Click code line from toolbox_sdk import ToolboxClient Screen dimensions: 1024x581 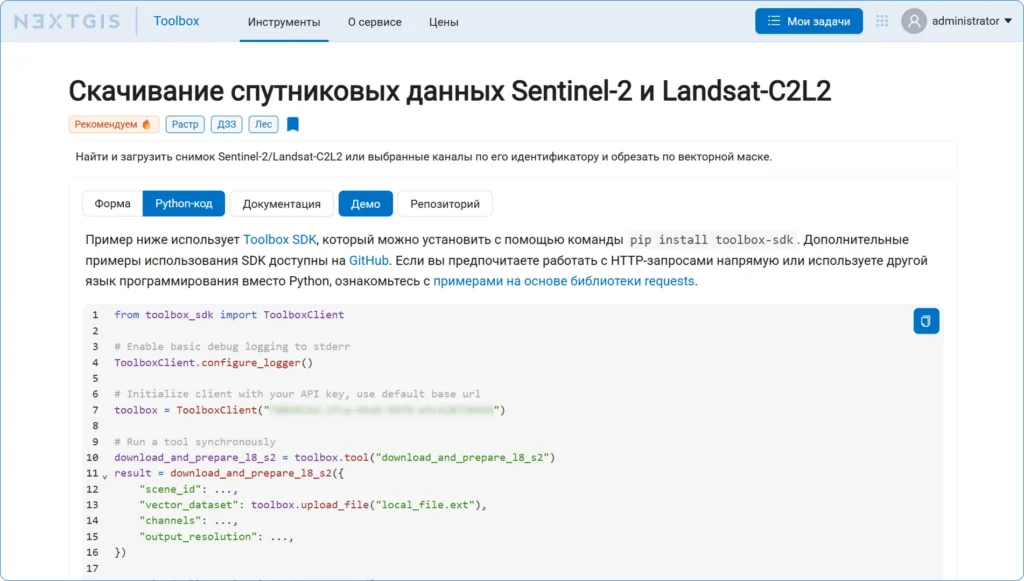(229, 315)
